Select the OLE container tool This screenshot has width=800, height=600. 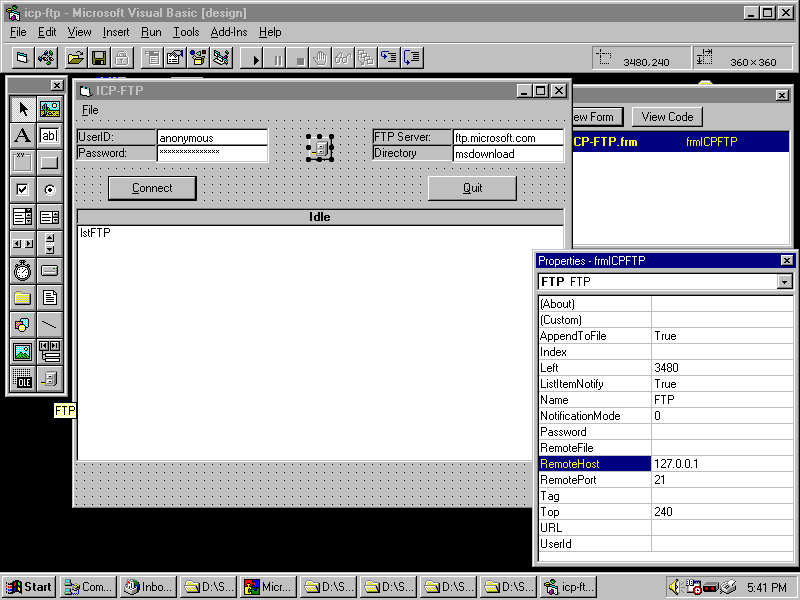click(22, 379)
